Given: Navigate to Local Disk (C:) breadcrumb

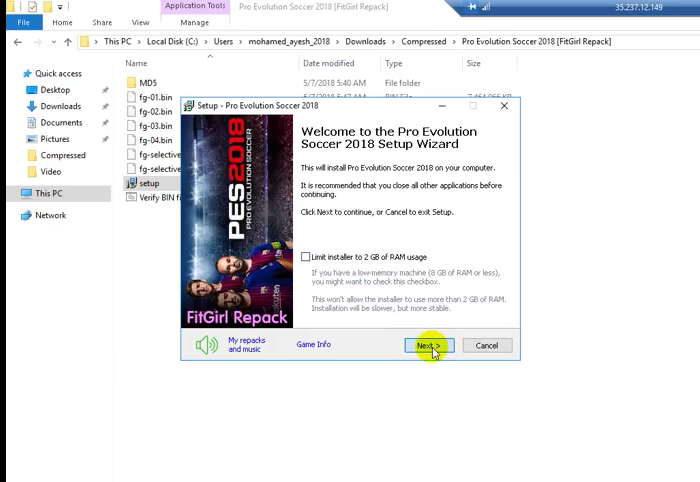Looking at the screenshot, I should (x=172, y=42).
